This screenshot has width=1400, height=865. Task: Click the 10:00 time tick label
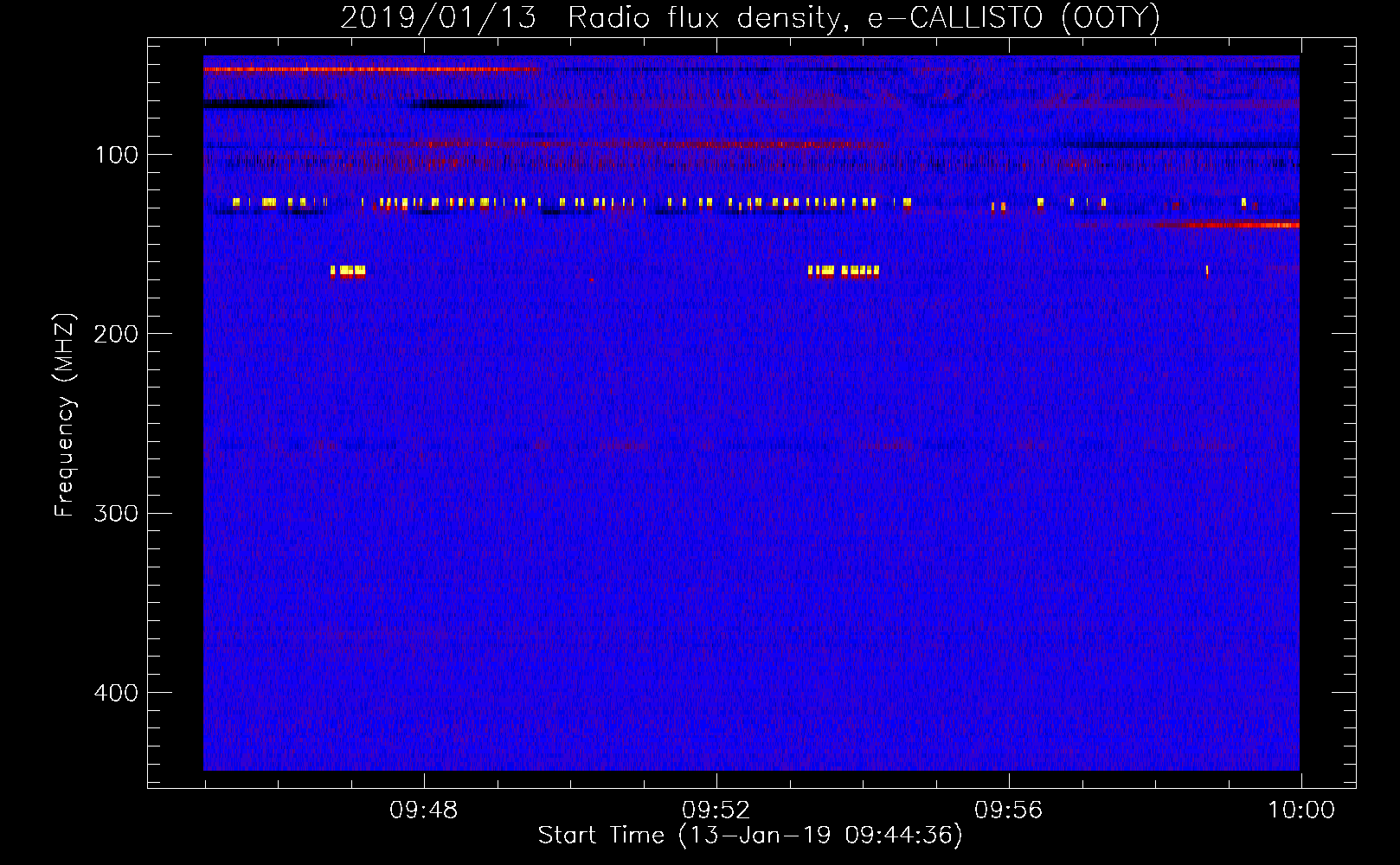[1301, 811]
